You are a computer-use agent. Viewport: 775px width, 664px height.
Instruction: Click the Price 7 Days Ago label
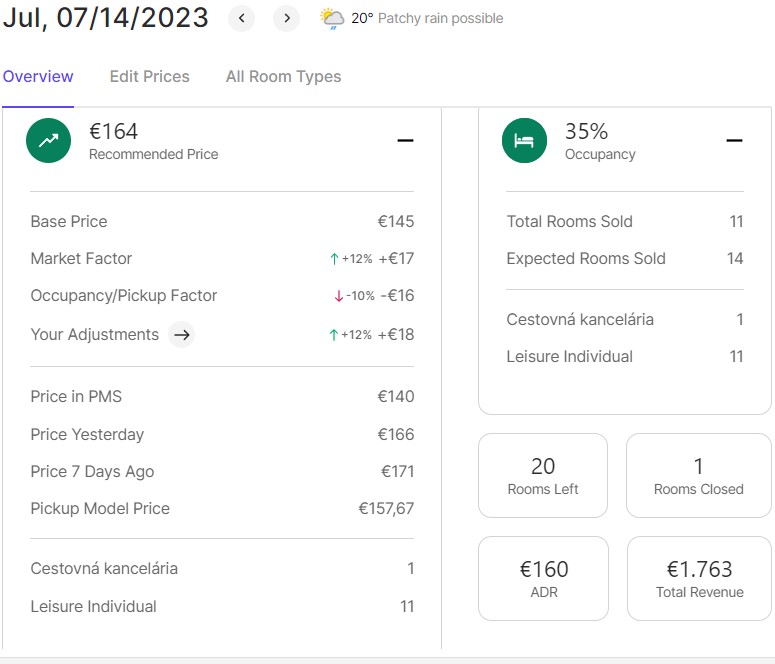(x=92, y=472)
